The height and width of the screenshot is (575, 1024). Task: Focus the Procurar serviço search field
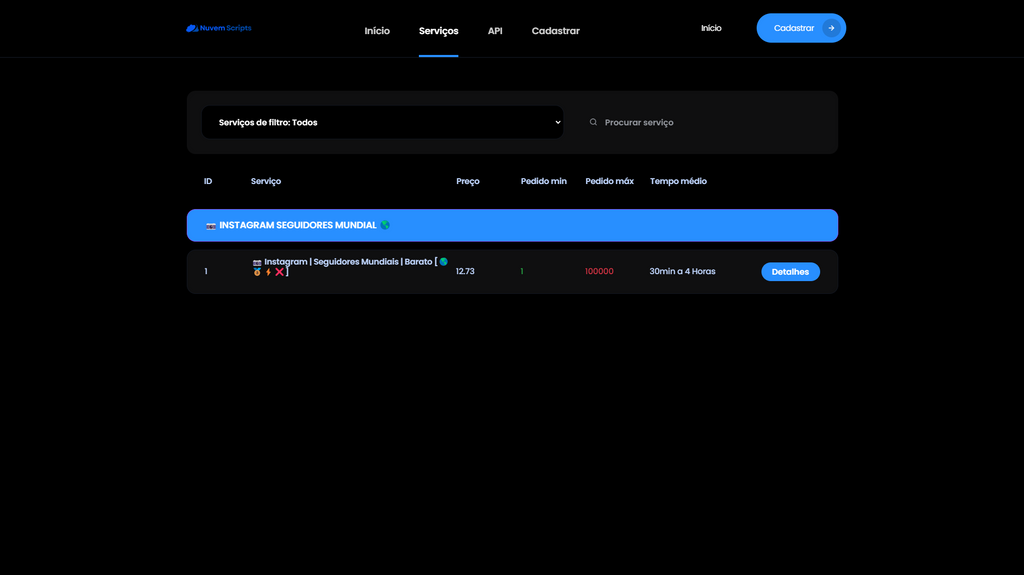(700, 122)
